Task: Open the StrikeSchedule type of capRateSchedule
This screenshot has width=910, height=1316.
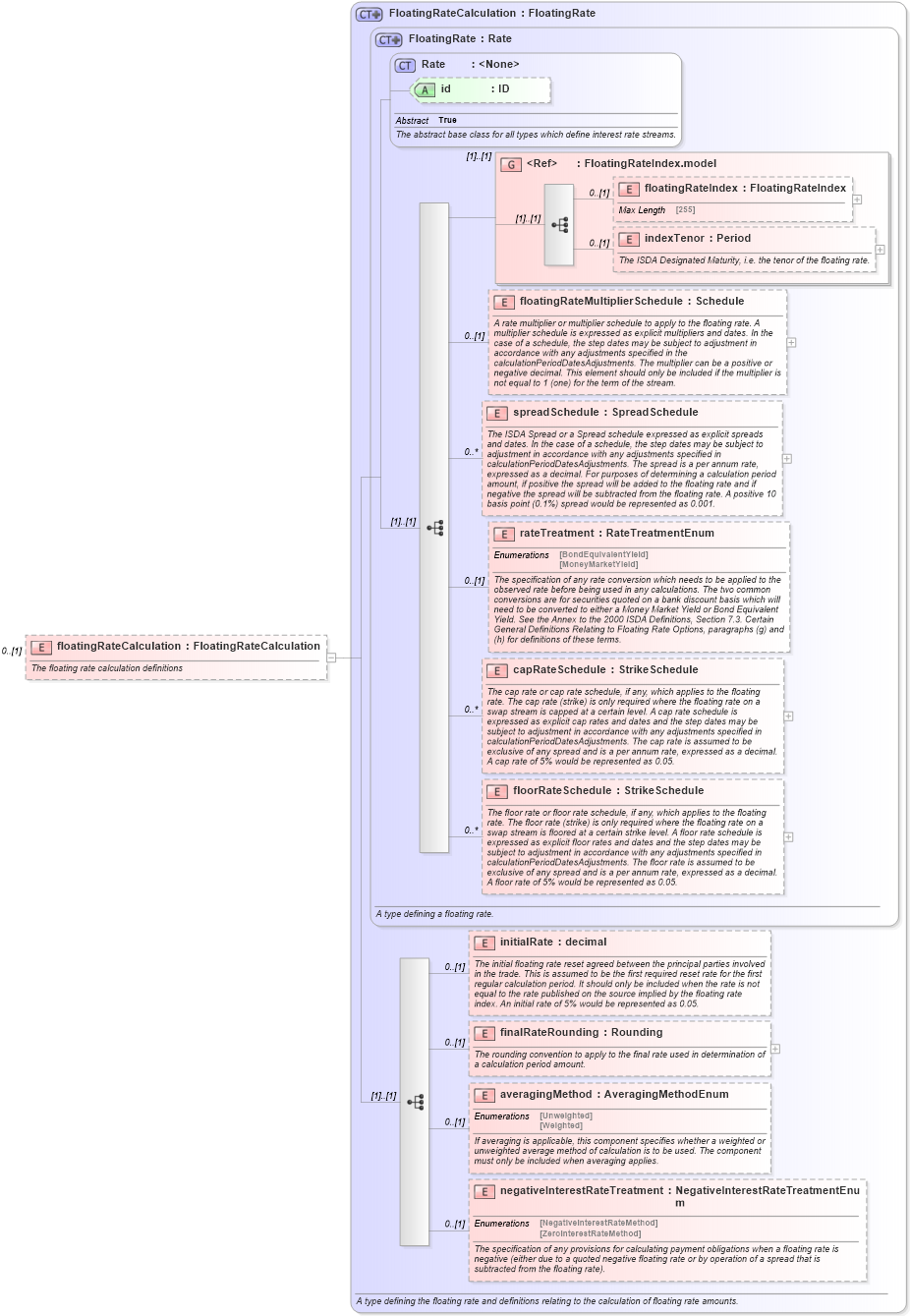Action: point(658,670)
